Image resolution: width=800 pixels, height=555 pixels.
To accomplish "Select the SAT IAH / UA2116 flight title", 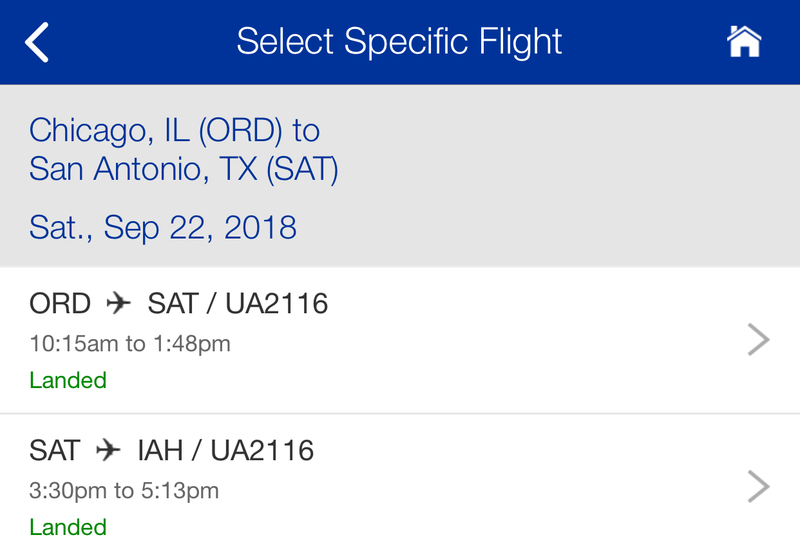I will pos(171,450).
